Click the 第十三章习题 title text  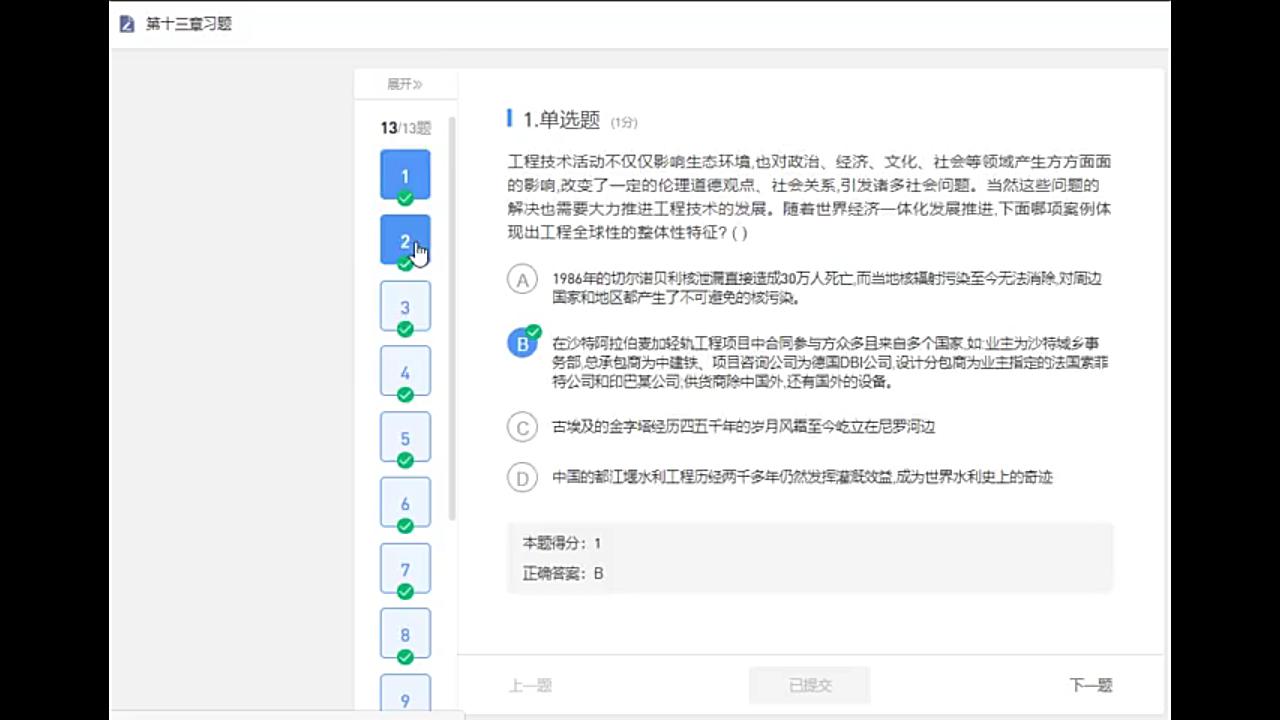click(189, 24)
